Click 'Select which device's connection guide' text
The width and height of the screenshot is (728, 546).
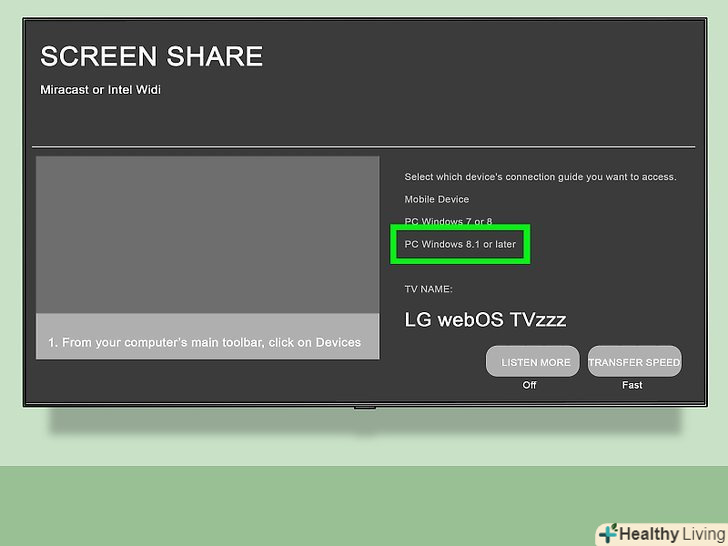pyautogui.click(x=540, y=177)
